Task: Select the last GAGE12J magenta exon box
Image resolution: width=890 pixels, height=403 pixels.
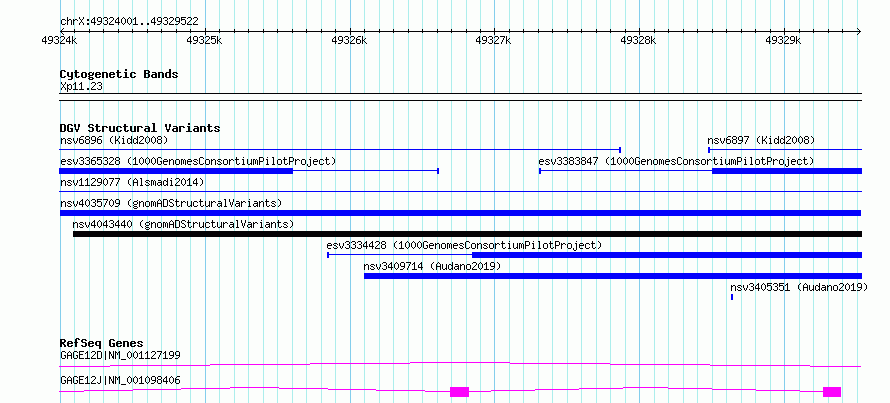Action: click(x=832, y=392)
